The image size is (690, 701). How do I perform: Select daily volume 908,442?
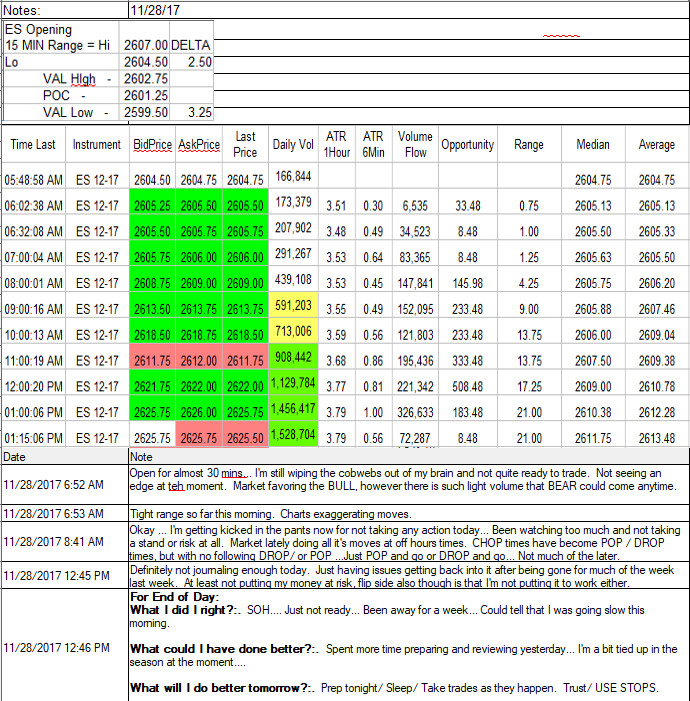(x=293, y=357)
